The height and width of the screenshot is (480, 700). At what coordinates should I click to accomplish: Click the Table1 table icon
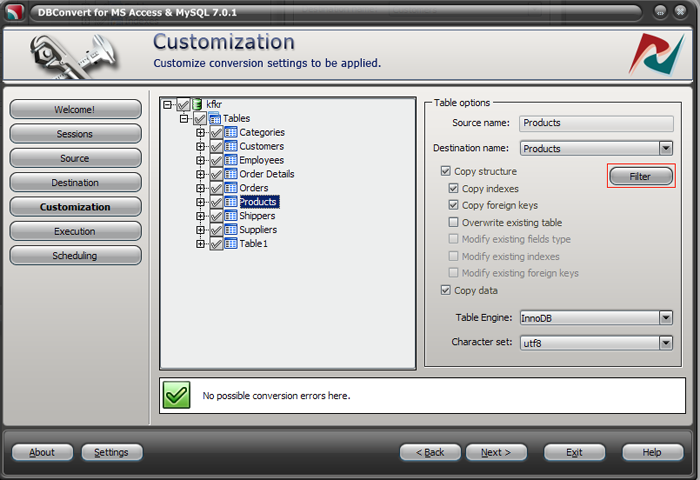pos(231,243)
